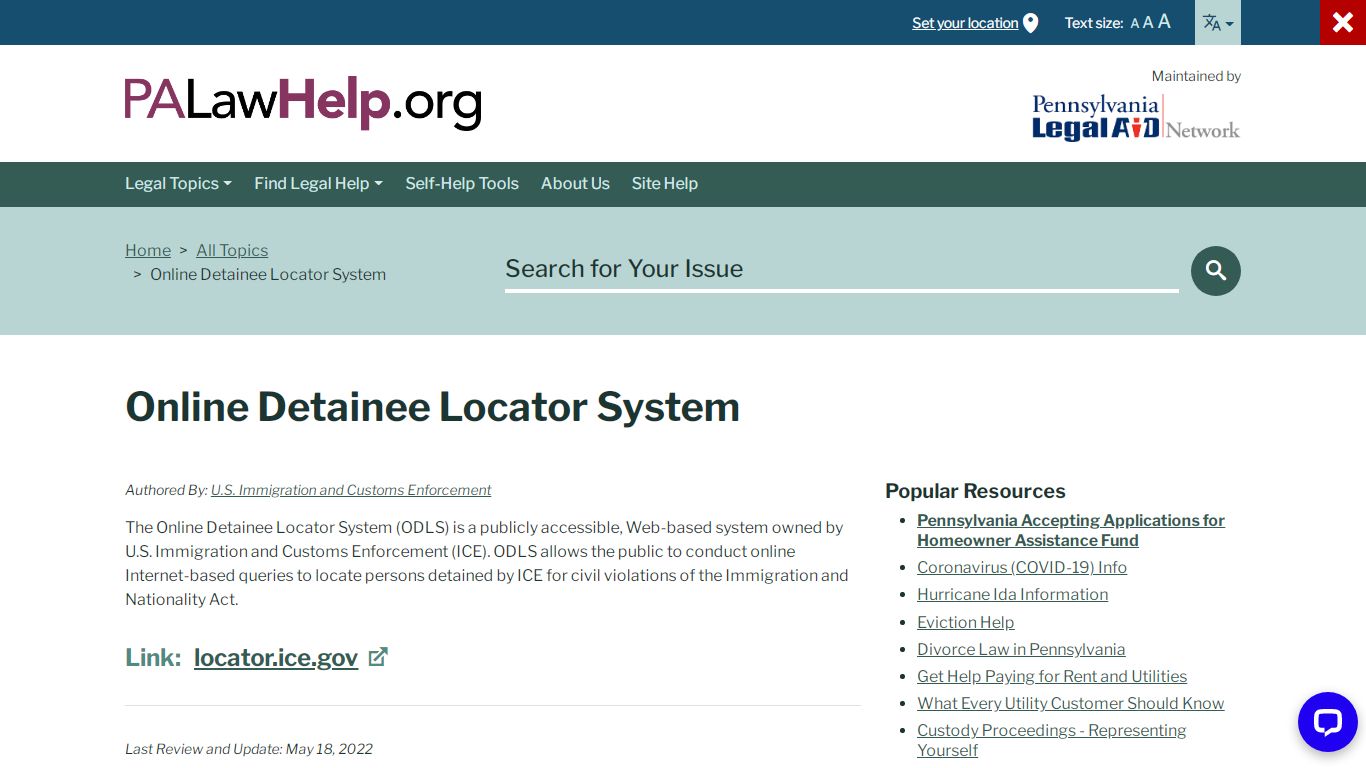Viewport: 1366px width, 768px height.
Task: Click the location pin icon
Action: [x=1031, y=23]
